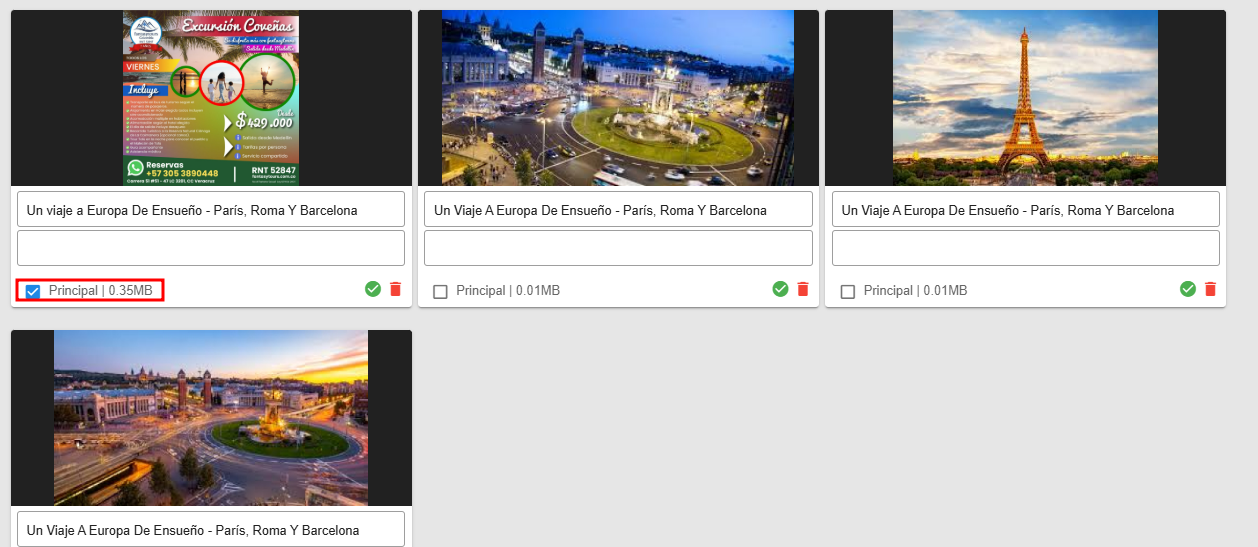
Task: Select the Eiffel Tower thumbnail
Action: tap(1025, 98)
